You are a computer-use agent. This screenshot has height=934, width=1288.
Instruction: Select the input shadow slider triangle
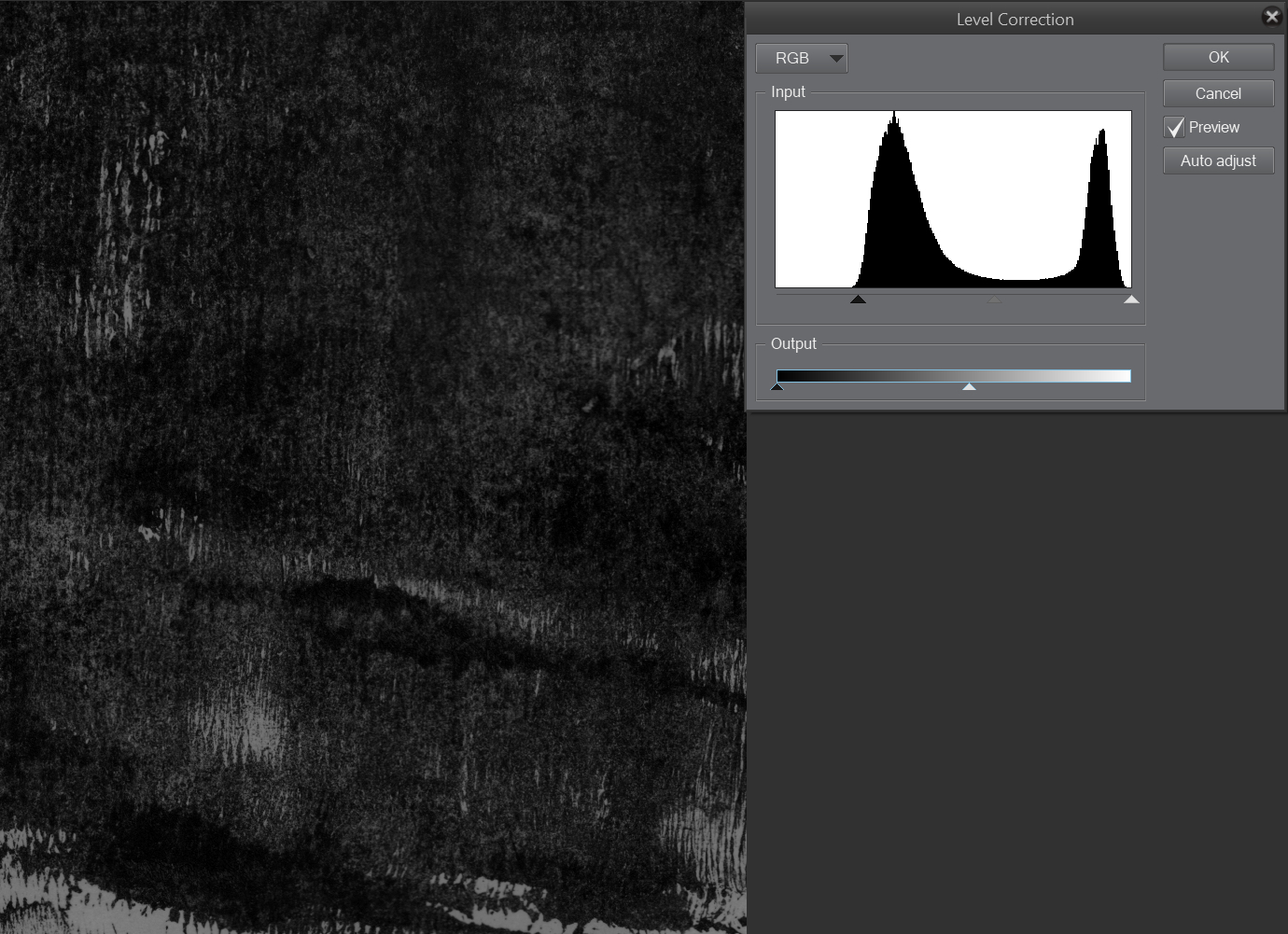[x=858, y=299]
